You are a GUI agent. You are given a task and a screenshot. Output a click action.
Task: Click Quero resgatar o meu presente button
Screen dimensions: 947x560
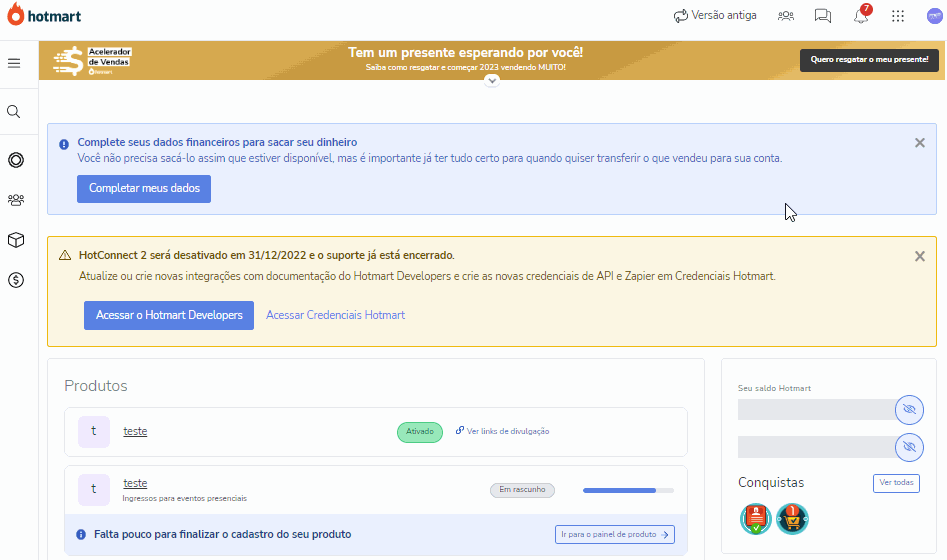pos(869,60)
